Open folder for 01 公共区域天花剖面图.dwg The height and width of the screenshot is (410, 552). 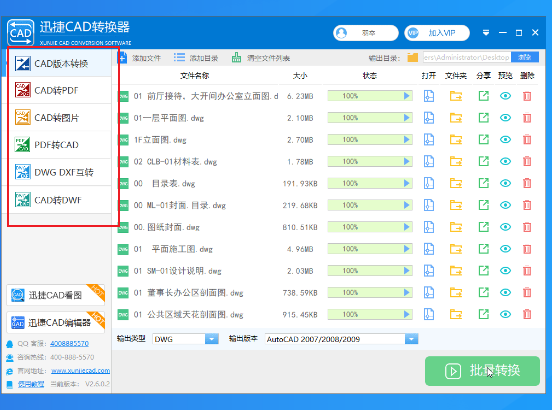[x=456, y=314]
